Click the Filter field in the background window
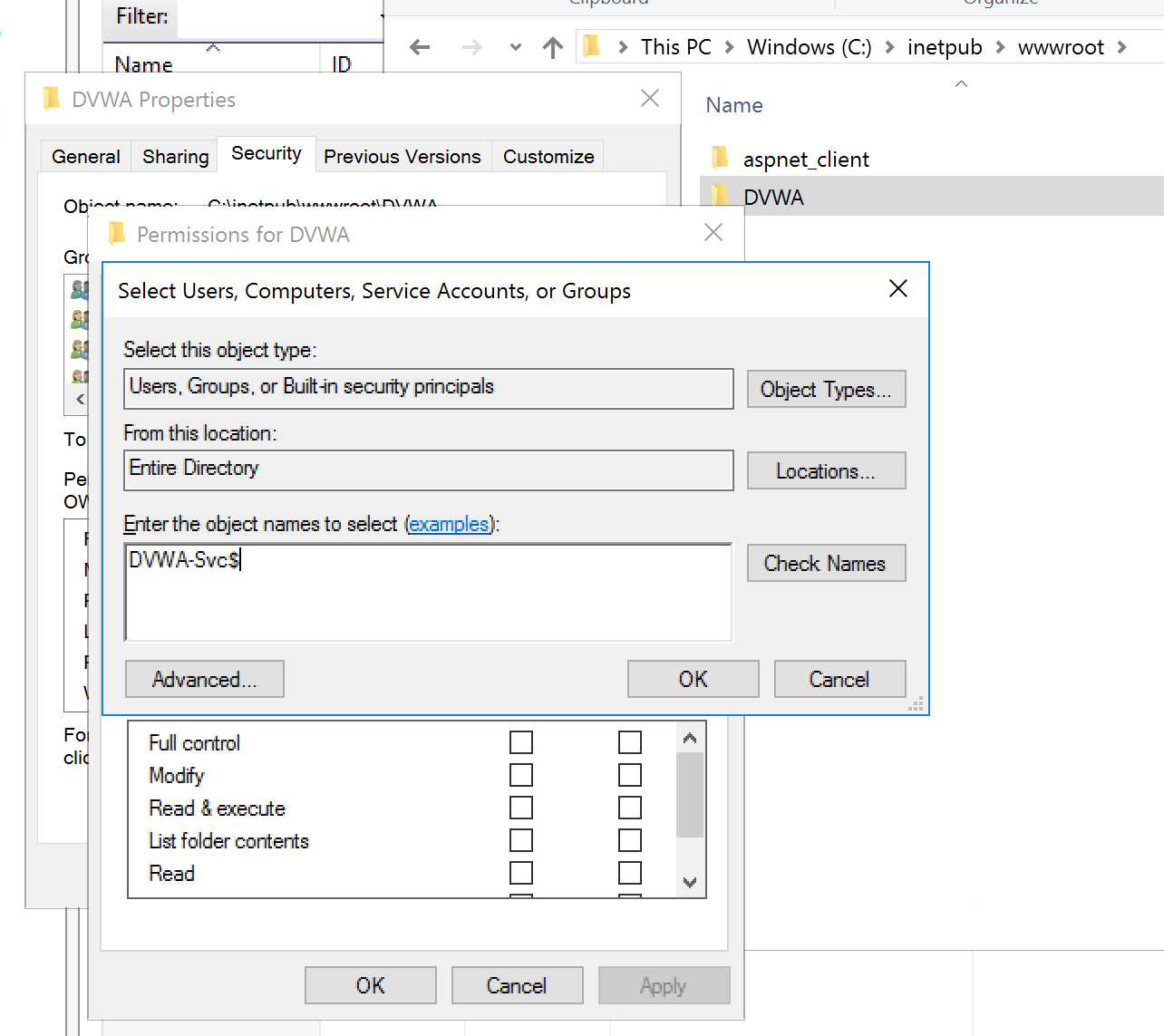 tap(279, 17)
